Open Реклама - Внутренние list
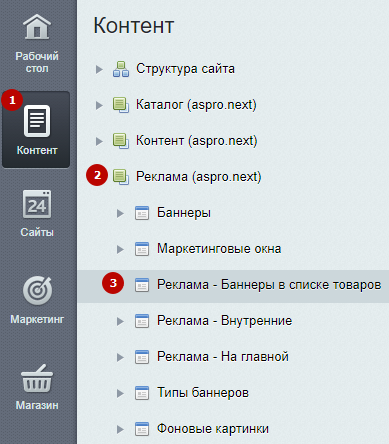The height and width of the screenshot is (444, 389). tap(225, 321)
